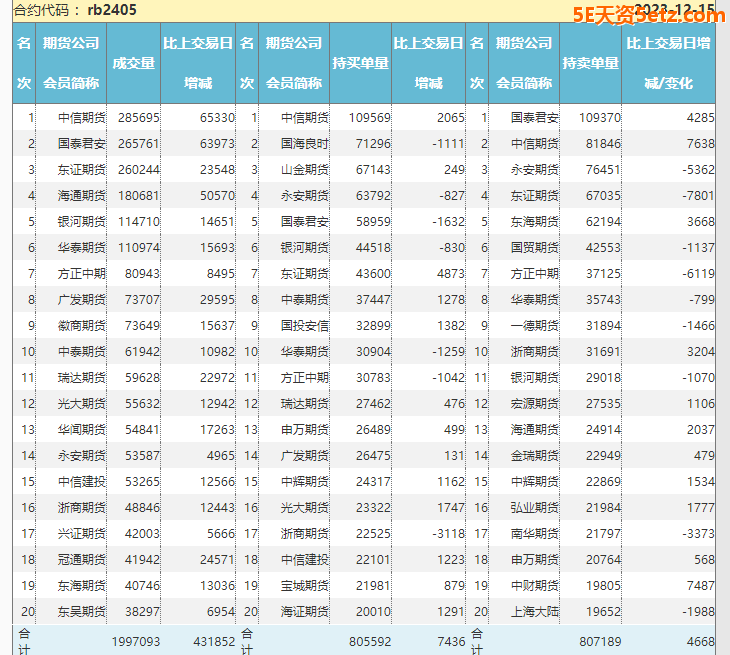Select 上海大陆 in short positions list
The width and height of the screenshot is (730, 655).
coord(534,612)
